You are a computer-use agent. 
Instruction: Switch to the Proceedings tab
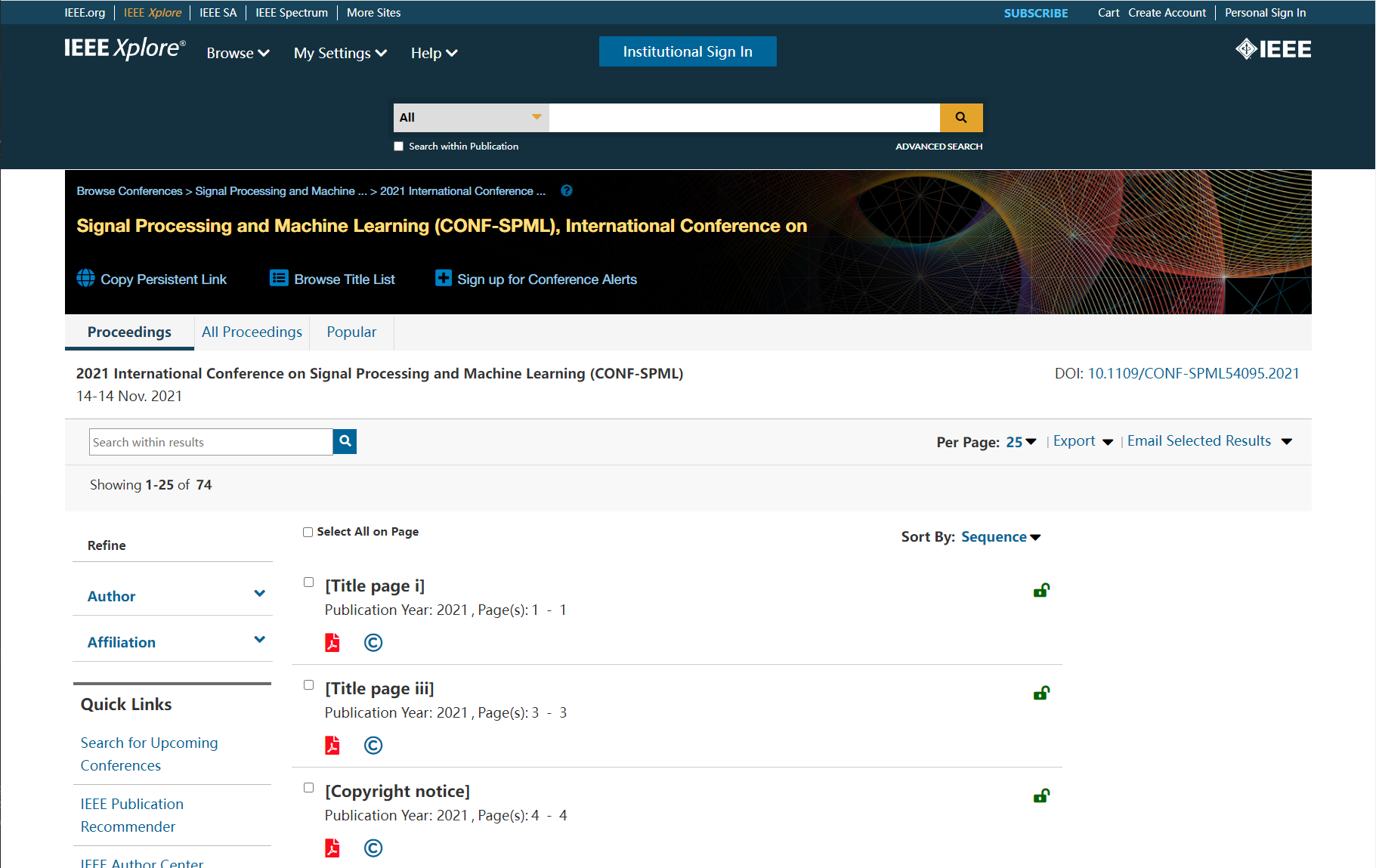tap(129, 332)
